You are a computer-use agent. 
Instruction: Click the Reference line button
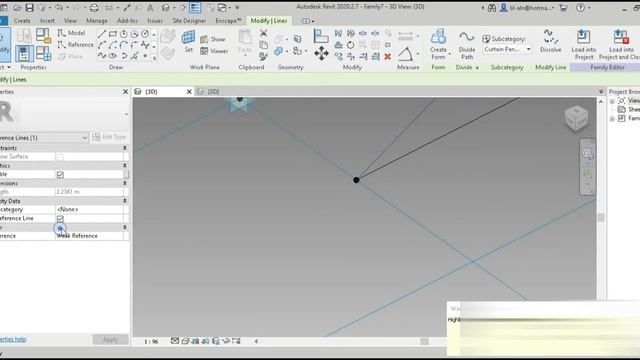pyautogui.click(x=76, y=45)
